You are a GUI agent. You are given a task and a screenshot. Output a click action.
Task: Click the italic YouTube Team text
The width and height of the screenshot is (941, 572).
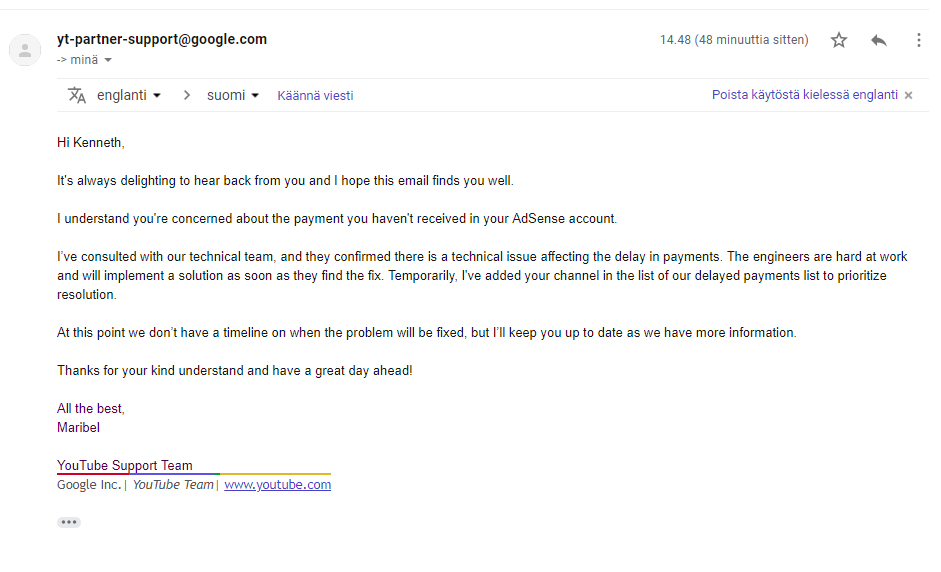click(x=173, y=485)
